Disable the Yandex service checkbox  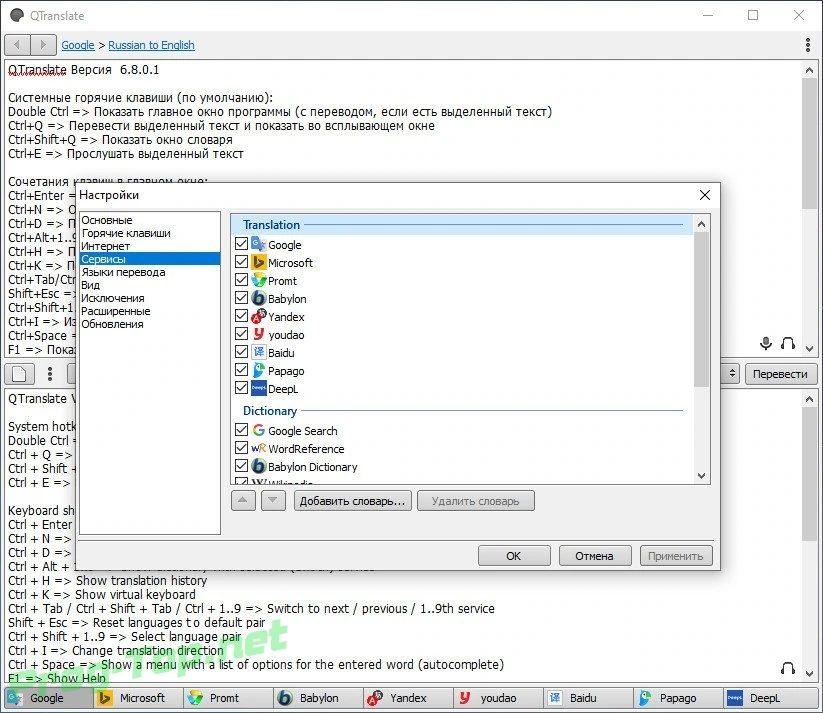click(x=241, y=316)
